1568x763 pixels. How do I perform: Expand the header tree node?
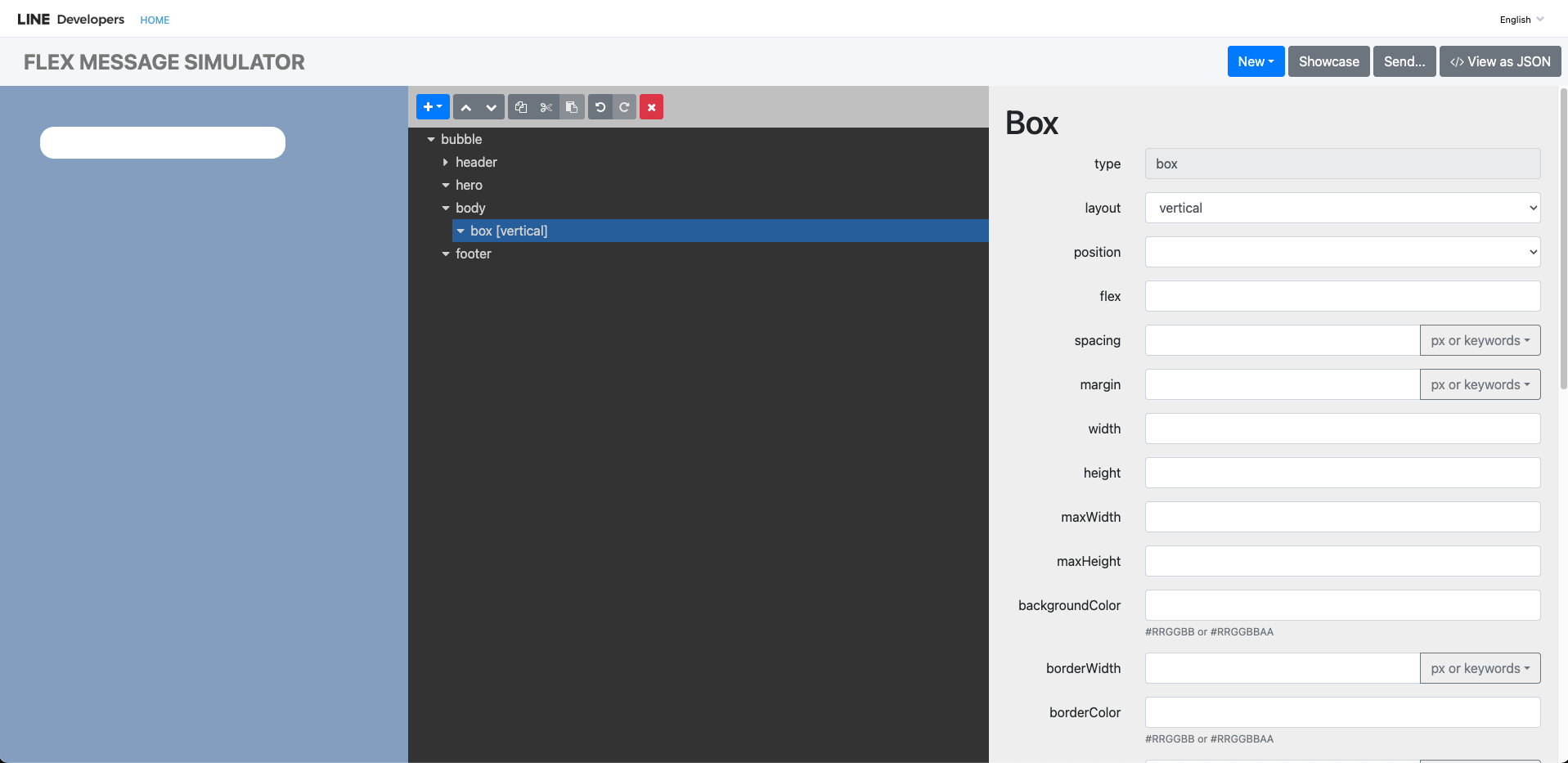[446, 163]
